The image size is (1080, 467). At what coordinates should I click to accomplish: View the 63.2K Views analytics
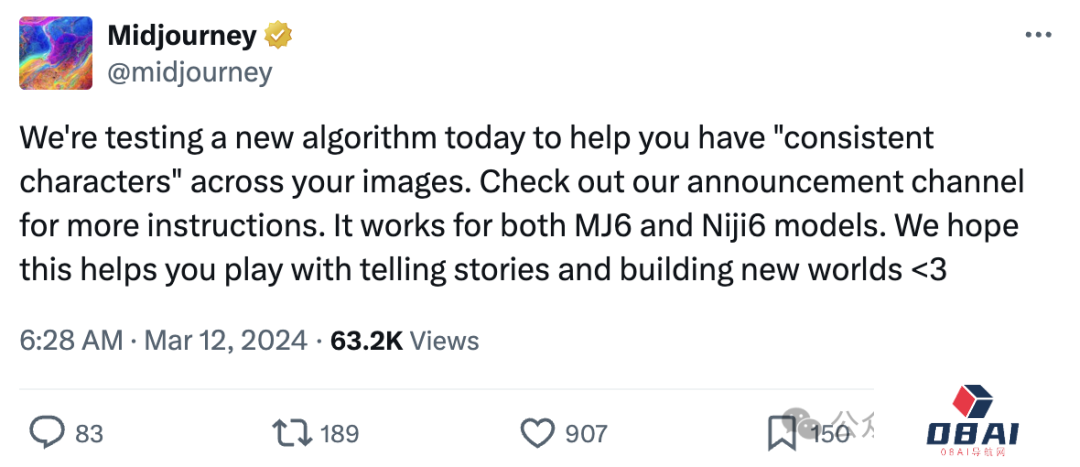pos(404,340)
